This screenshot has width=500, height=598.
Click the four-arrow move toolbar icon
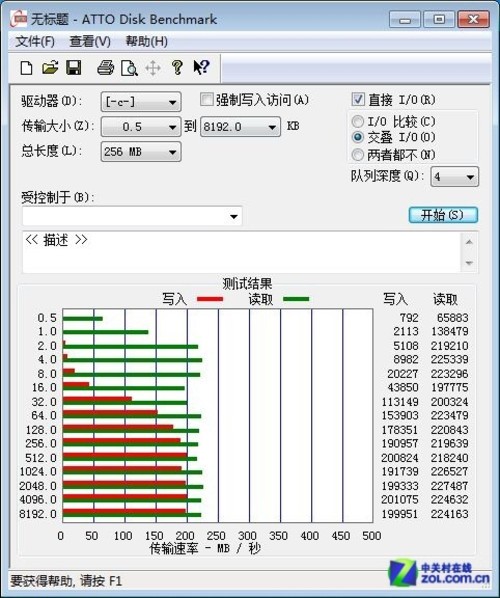(x=153, y=69)
